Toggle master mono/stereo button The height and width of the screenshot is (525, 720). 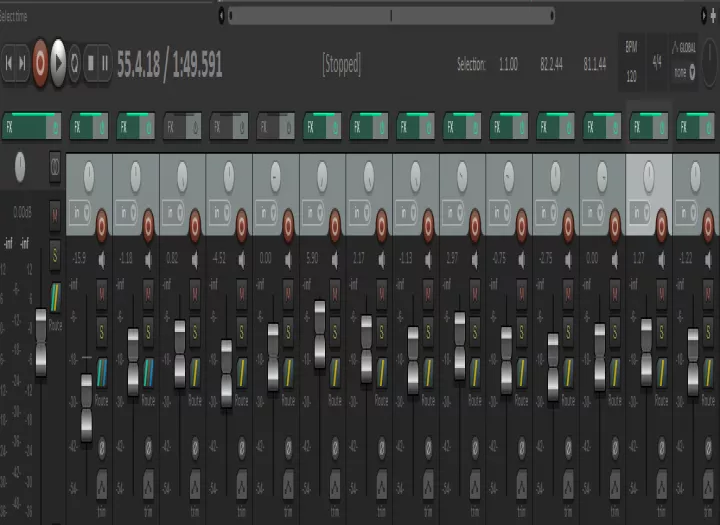[x=55, y=167]
